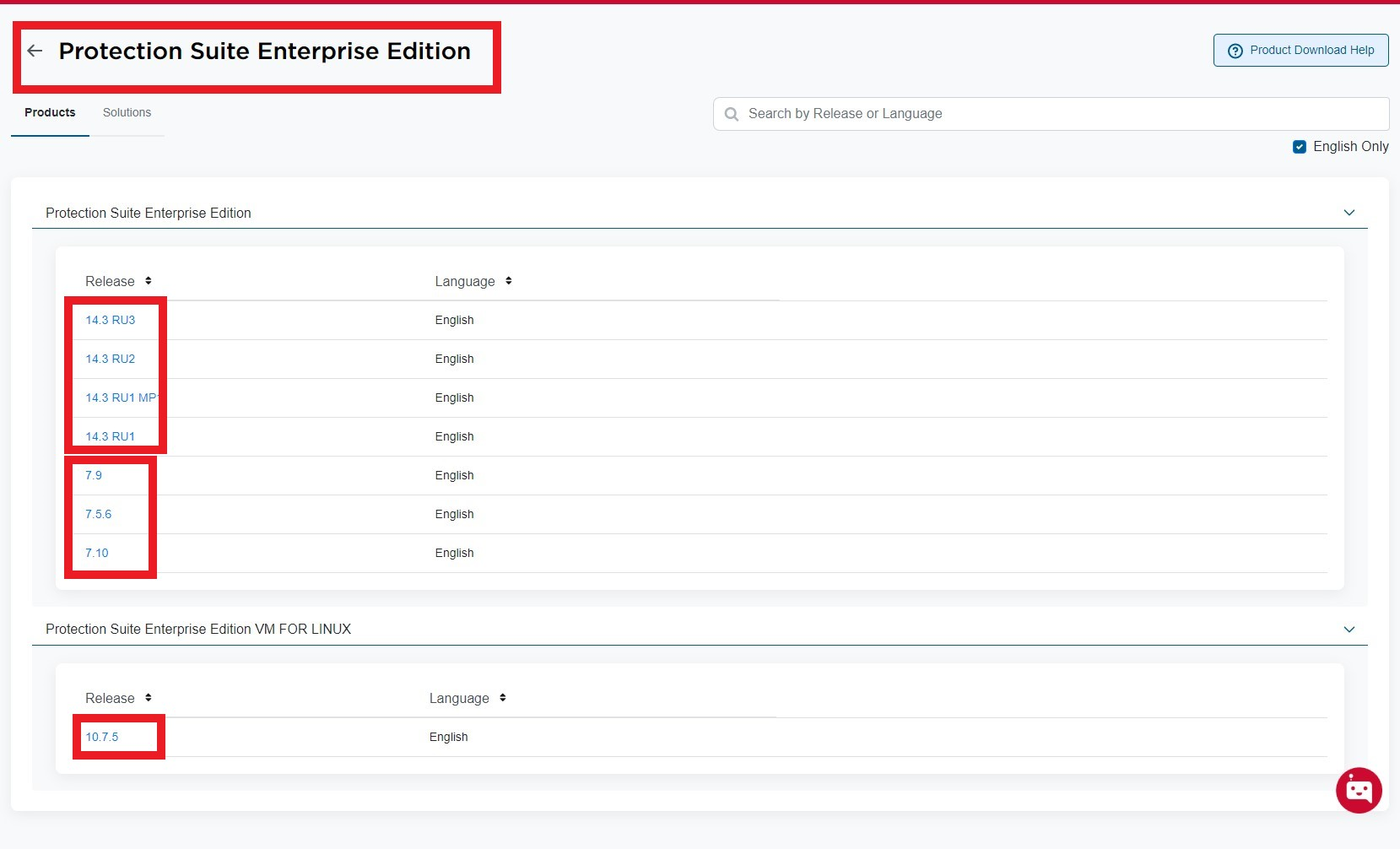The width and height of the screenshot is (1400, 849).
Task: Open Product Download Help
Action: pyautogui.click(x=1300, y=51)
